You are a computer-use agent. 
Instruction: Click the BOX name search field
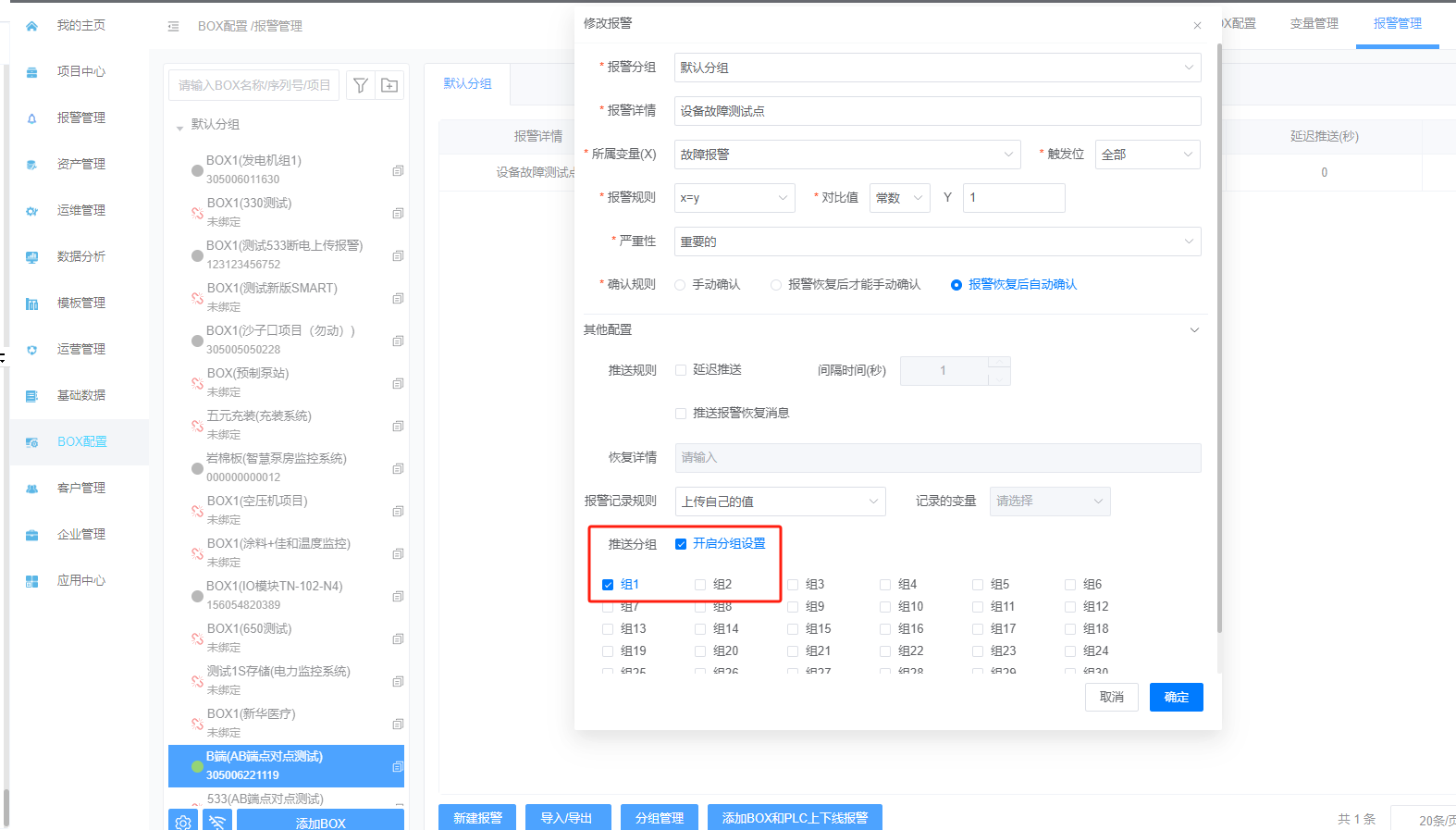coord(253,85)
